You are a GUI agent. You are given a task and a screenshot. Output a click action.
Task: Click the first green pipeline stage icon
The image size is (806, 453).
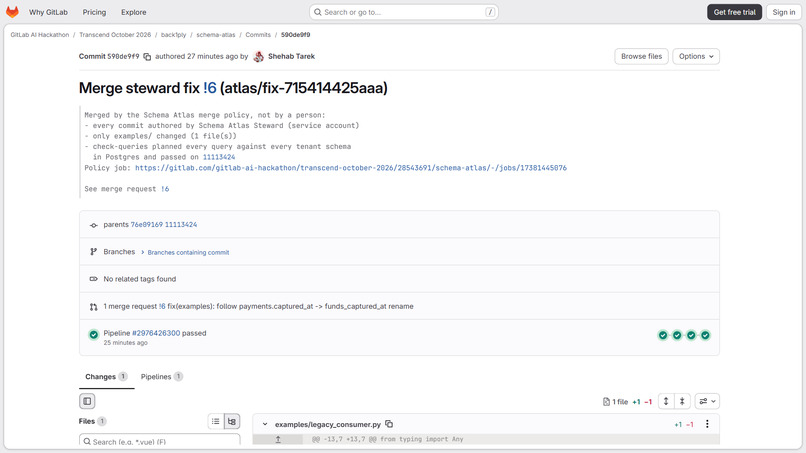[x=663, y=335]
